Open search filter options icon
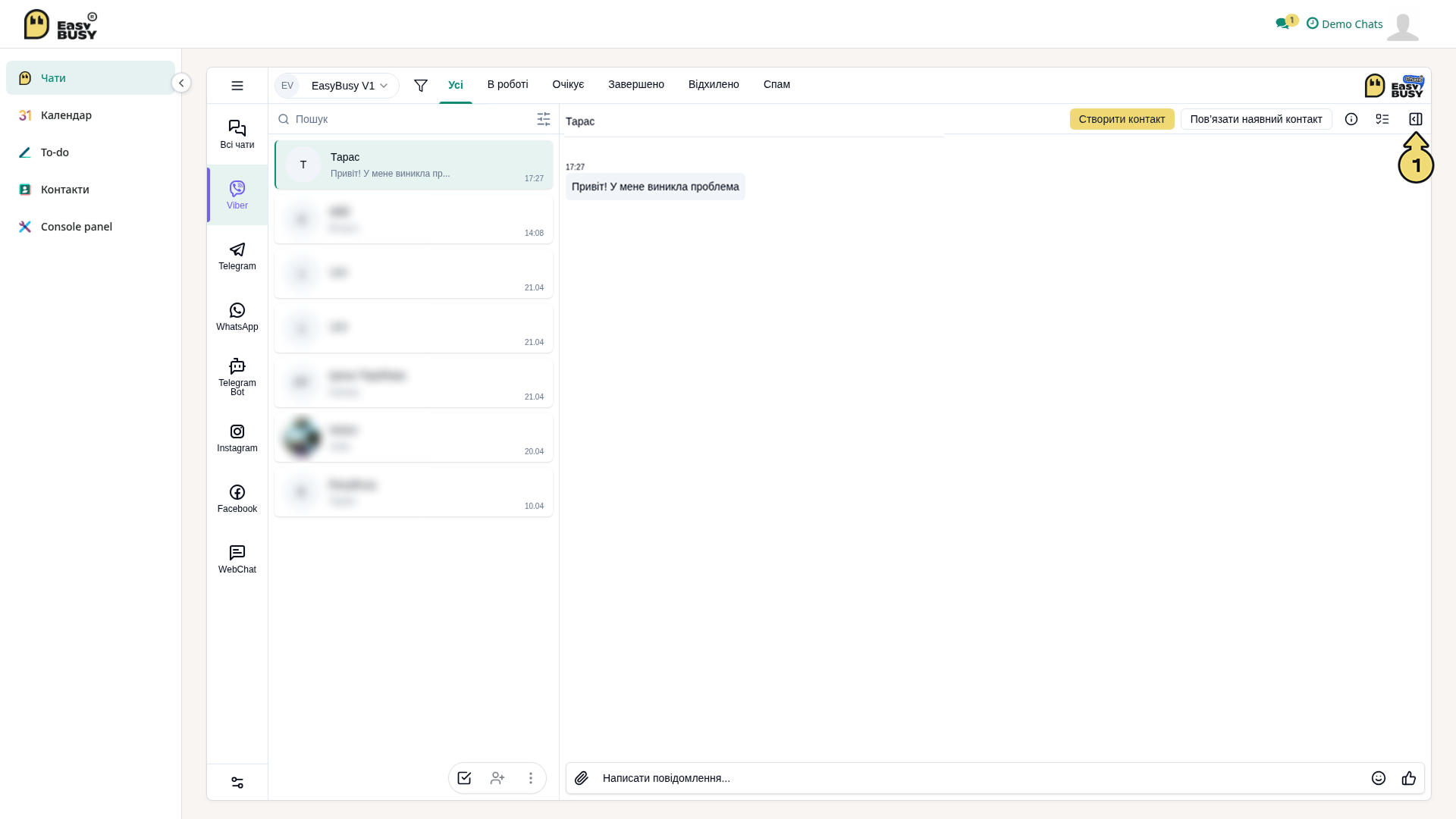The height and width of the screenshot is (819, 1456). pos(544,119)
